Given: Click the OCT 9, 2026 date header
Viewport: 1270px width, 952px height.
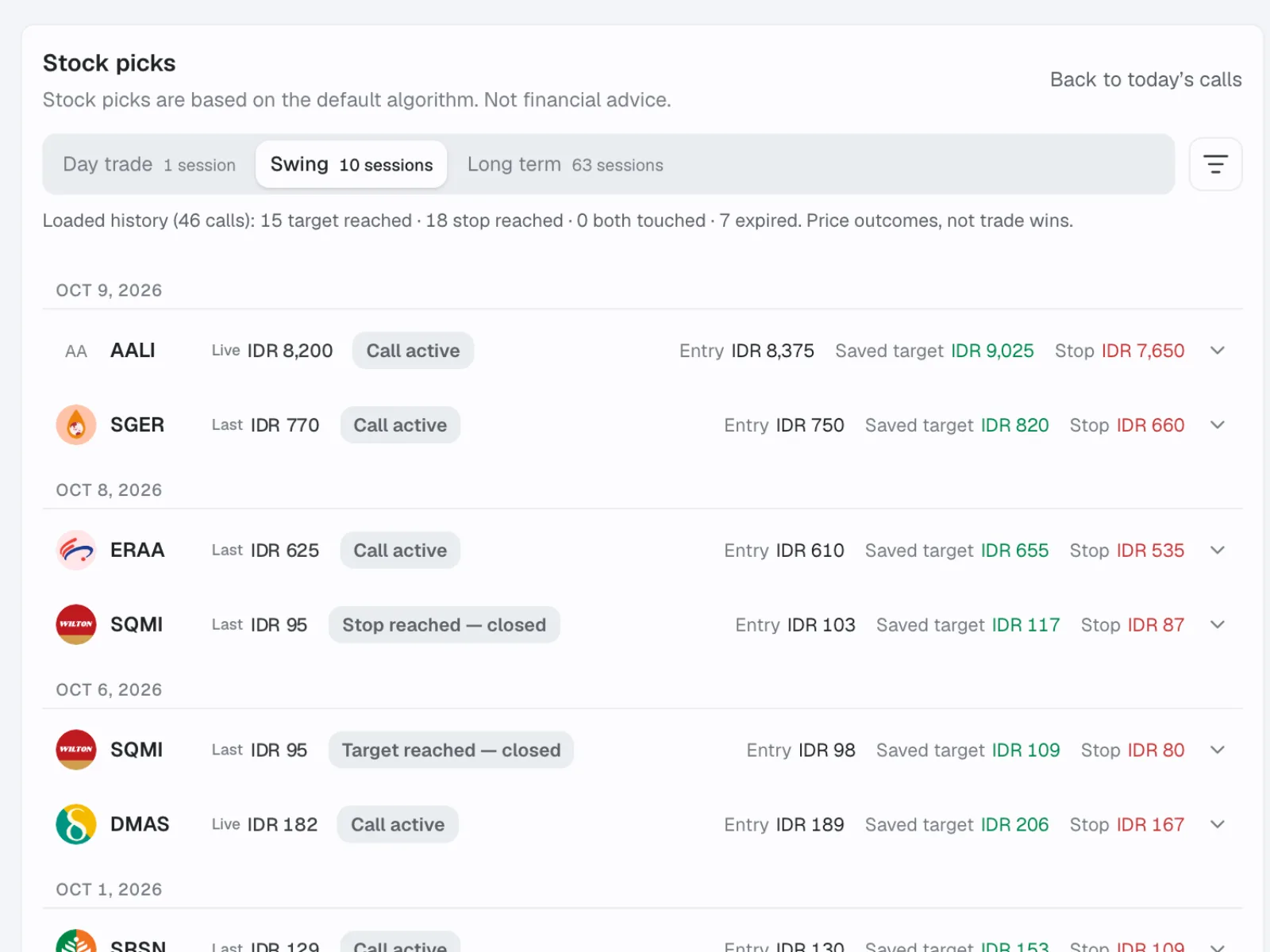Looking at the screenshot, I should pos(109,290).
